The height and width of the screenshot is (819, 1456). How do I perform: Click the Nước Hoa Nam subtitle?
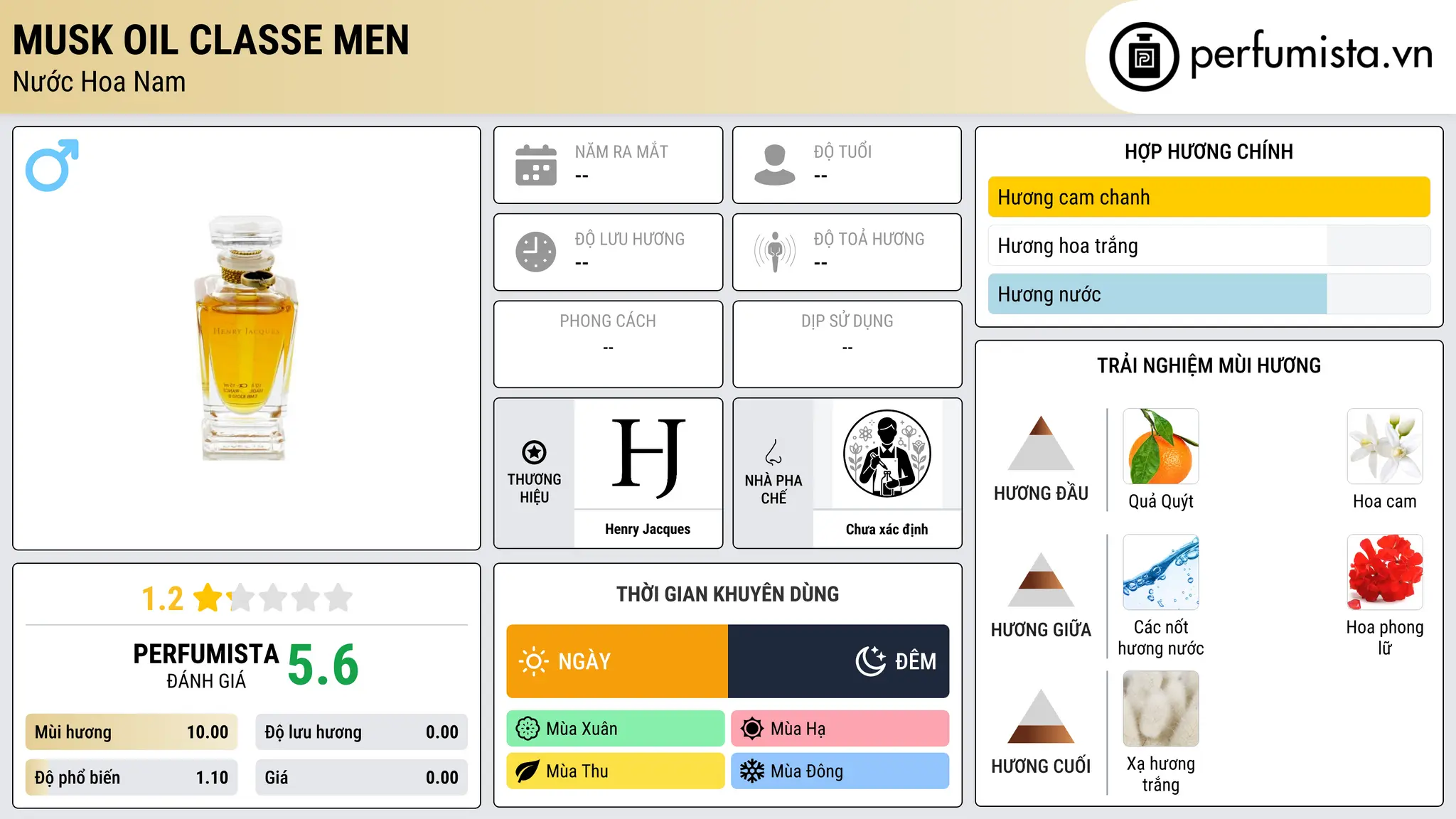(100, 82)
